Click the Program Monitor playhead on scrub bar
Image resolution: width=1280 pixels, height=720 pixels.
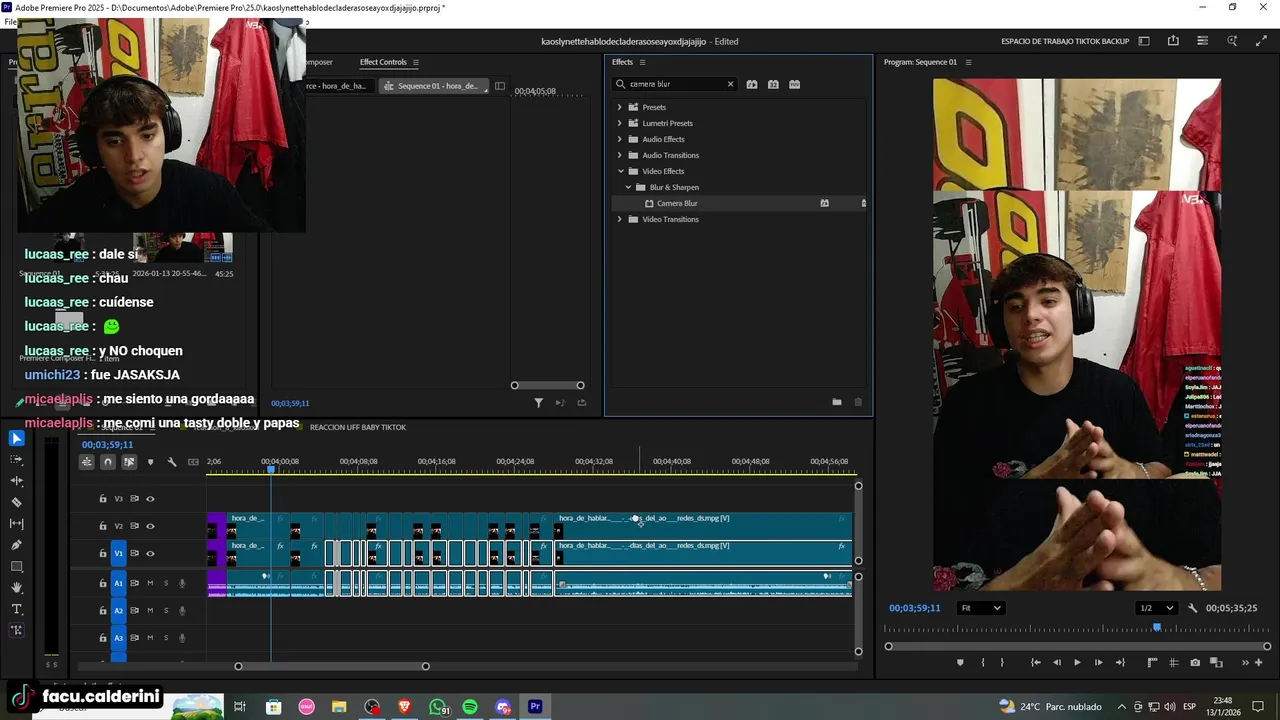click(1157, 628)
